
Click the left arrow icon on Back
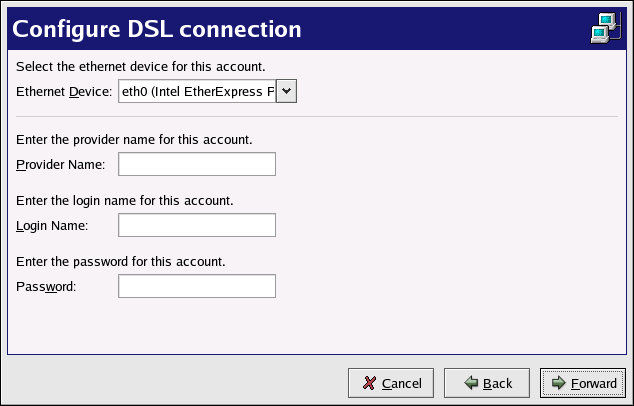(470, 383)
